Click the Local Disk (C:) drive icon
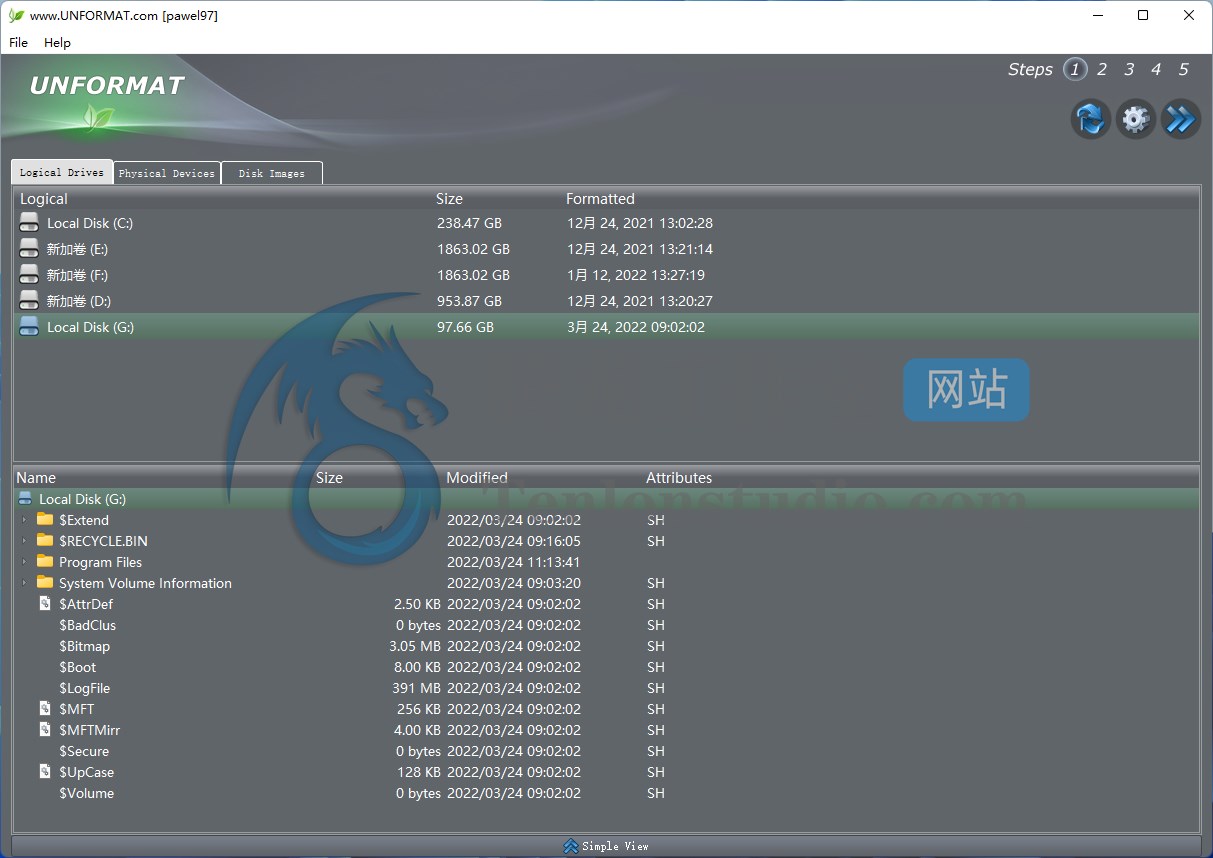Screen dimensions: 1213x858 pos(29,223)
